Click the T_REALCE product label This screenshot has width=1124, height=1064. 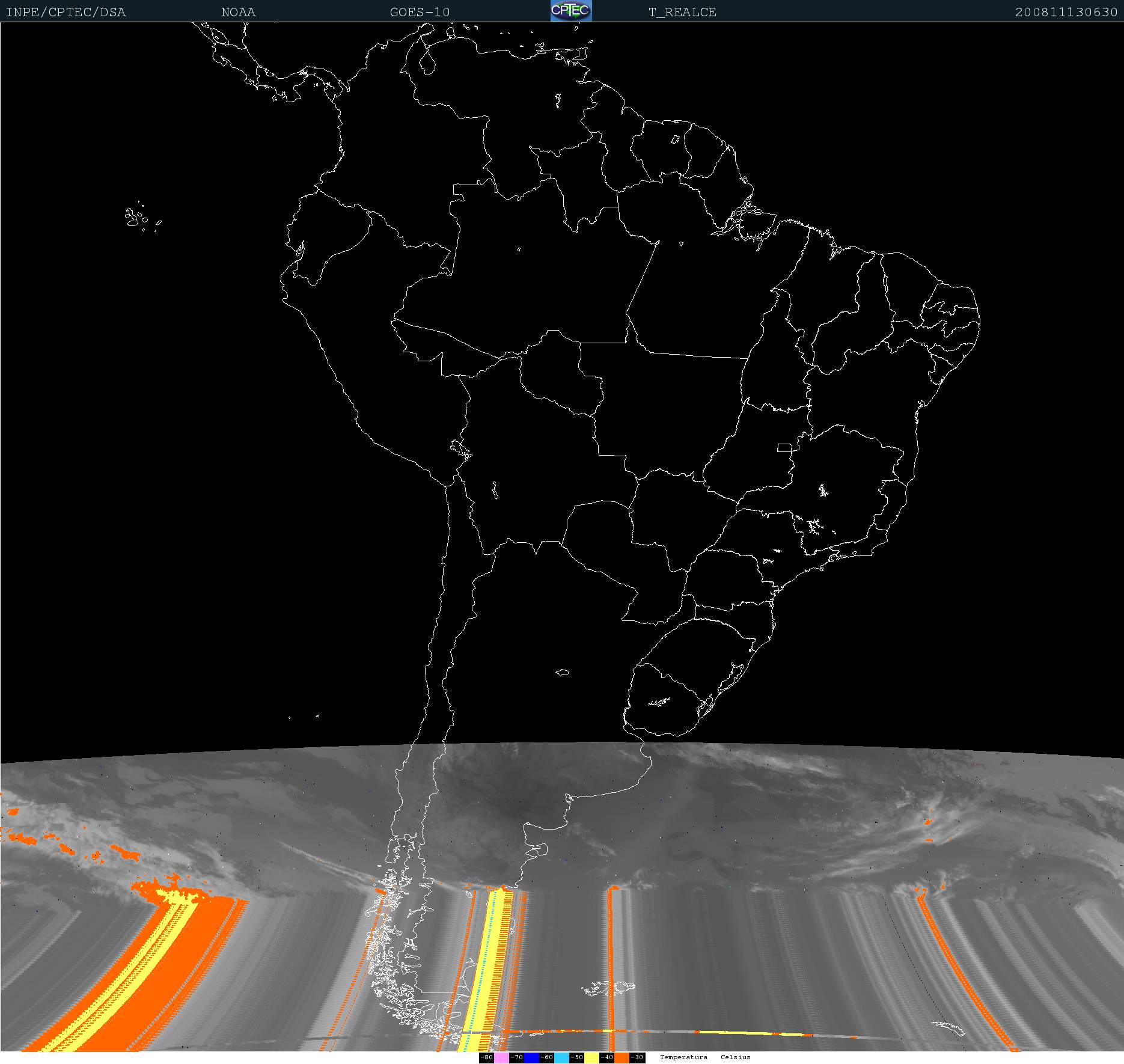682,12
